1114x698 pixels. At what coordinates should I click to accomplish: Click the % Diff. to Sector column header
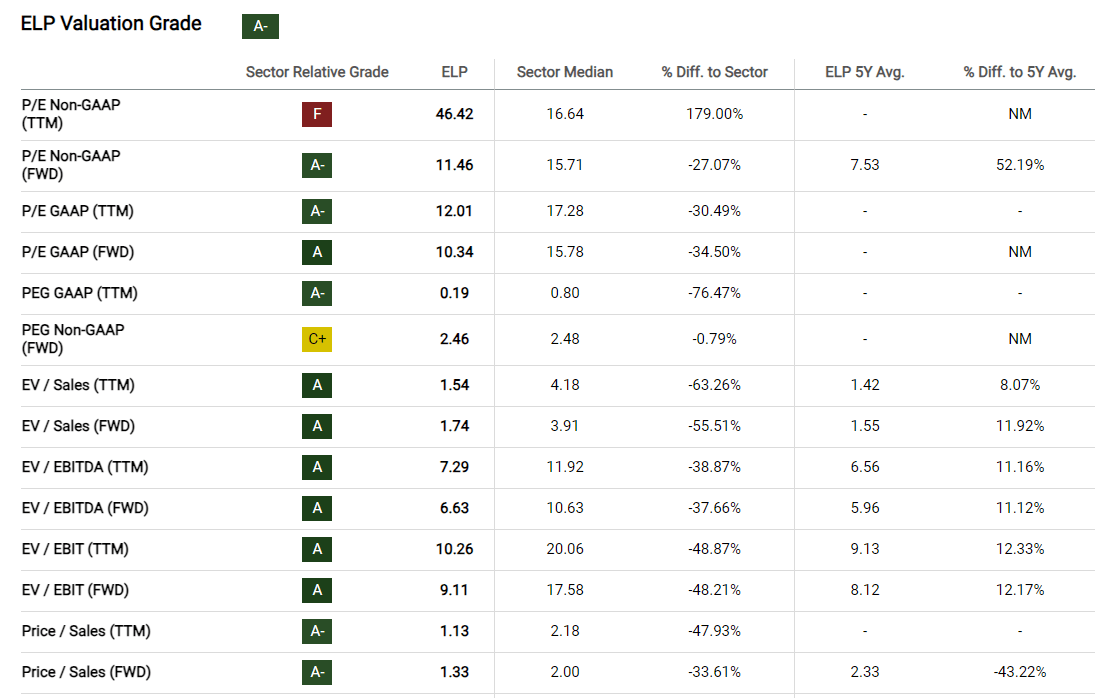[715, 72]
